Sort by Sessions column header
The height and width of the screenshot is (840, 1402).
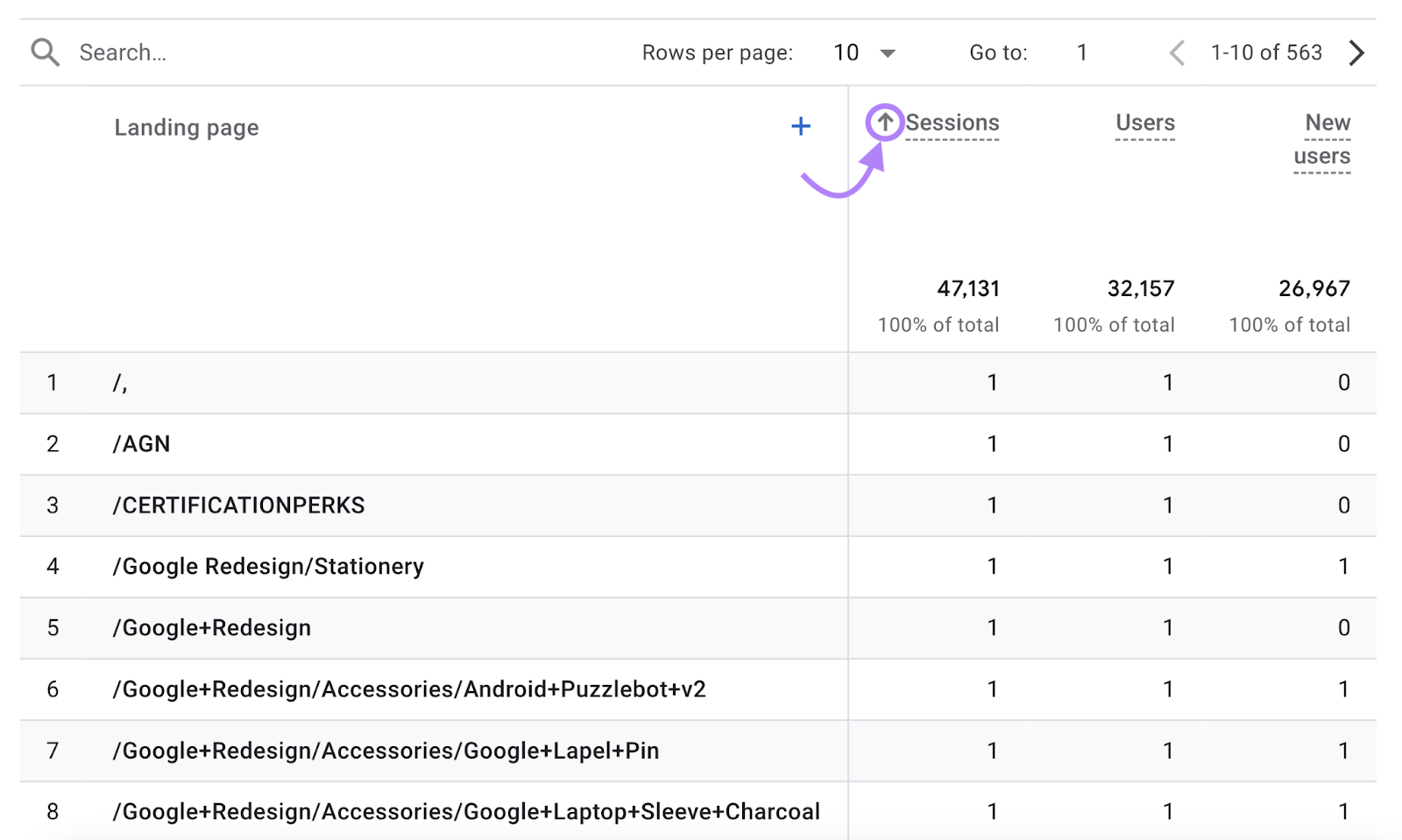point(952,123)
